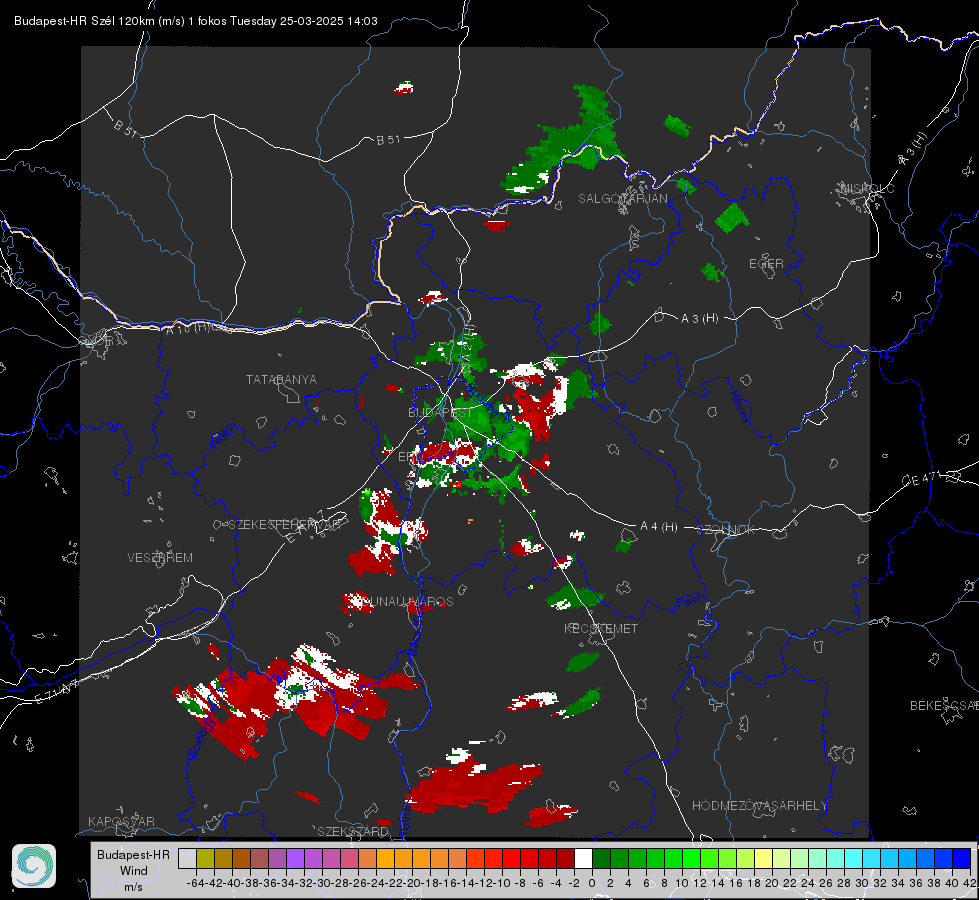Click the A 3 (H) road label south of Eger

point(699,319)
